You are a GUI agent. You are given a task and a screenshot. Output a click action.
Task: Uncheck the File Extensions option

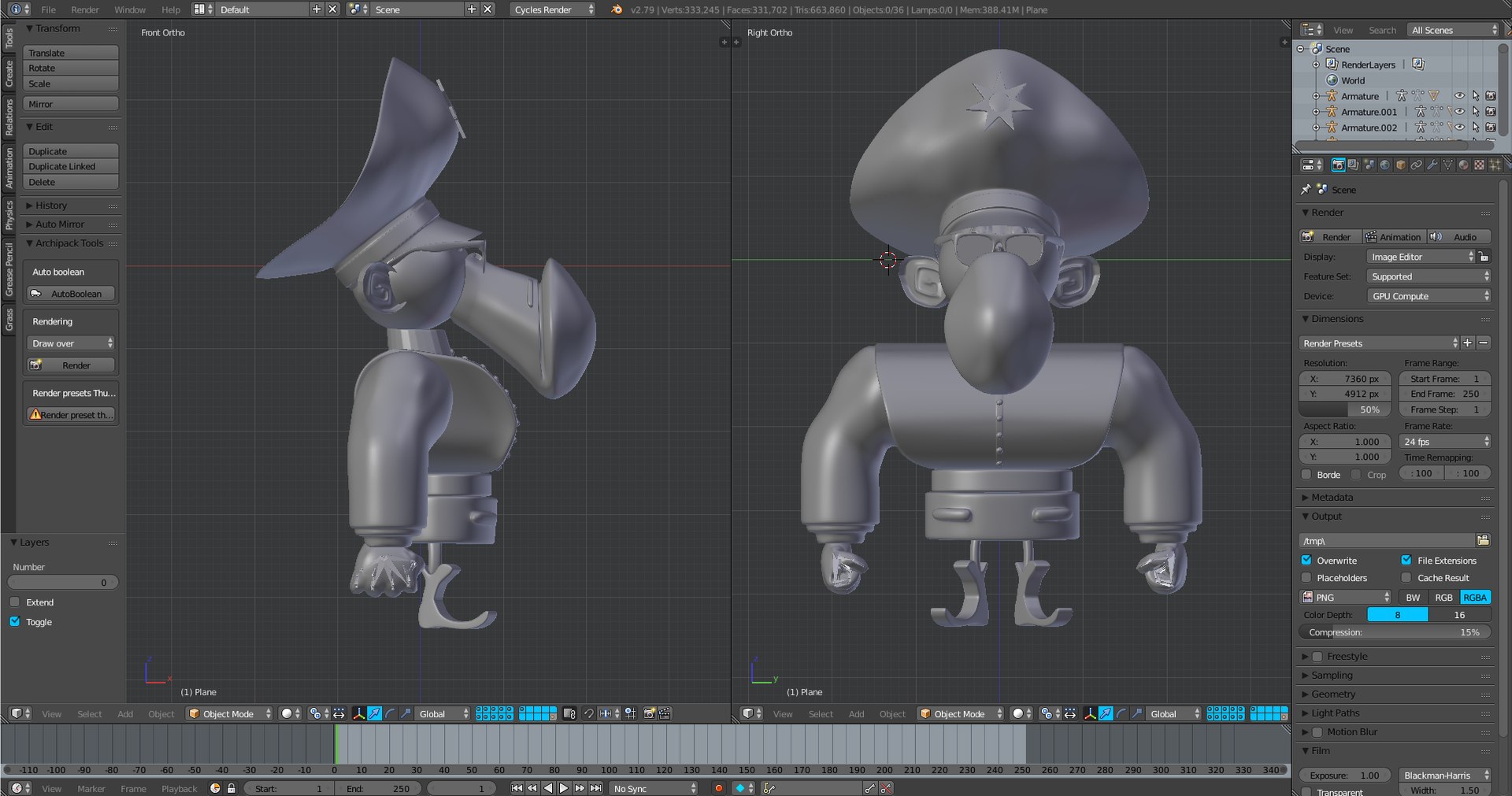tap(1406, 560)
